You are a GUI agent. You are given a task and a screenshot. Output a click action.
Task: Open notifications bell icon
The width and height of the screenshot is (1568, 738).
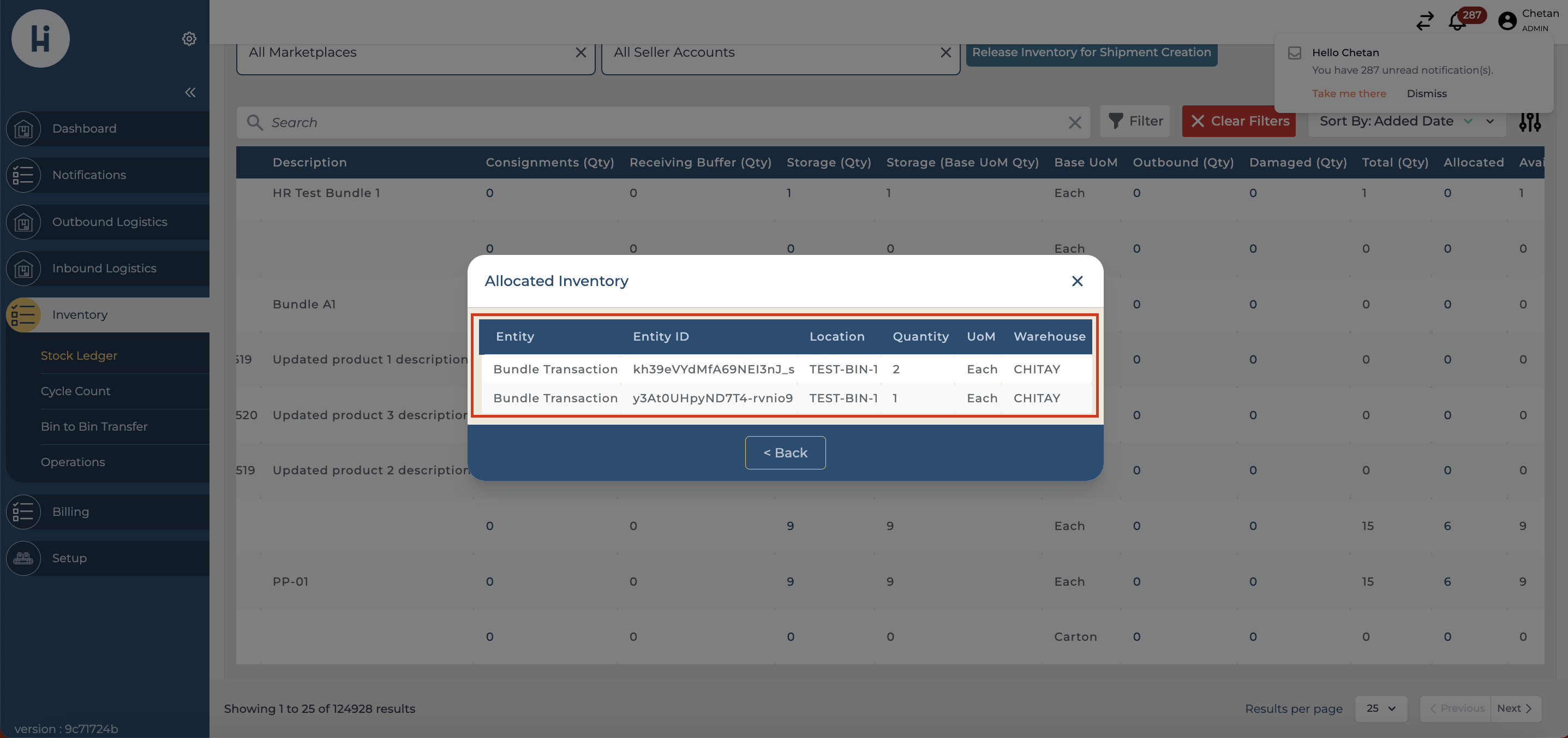(x=1457, y=21)
